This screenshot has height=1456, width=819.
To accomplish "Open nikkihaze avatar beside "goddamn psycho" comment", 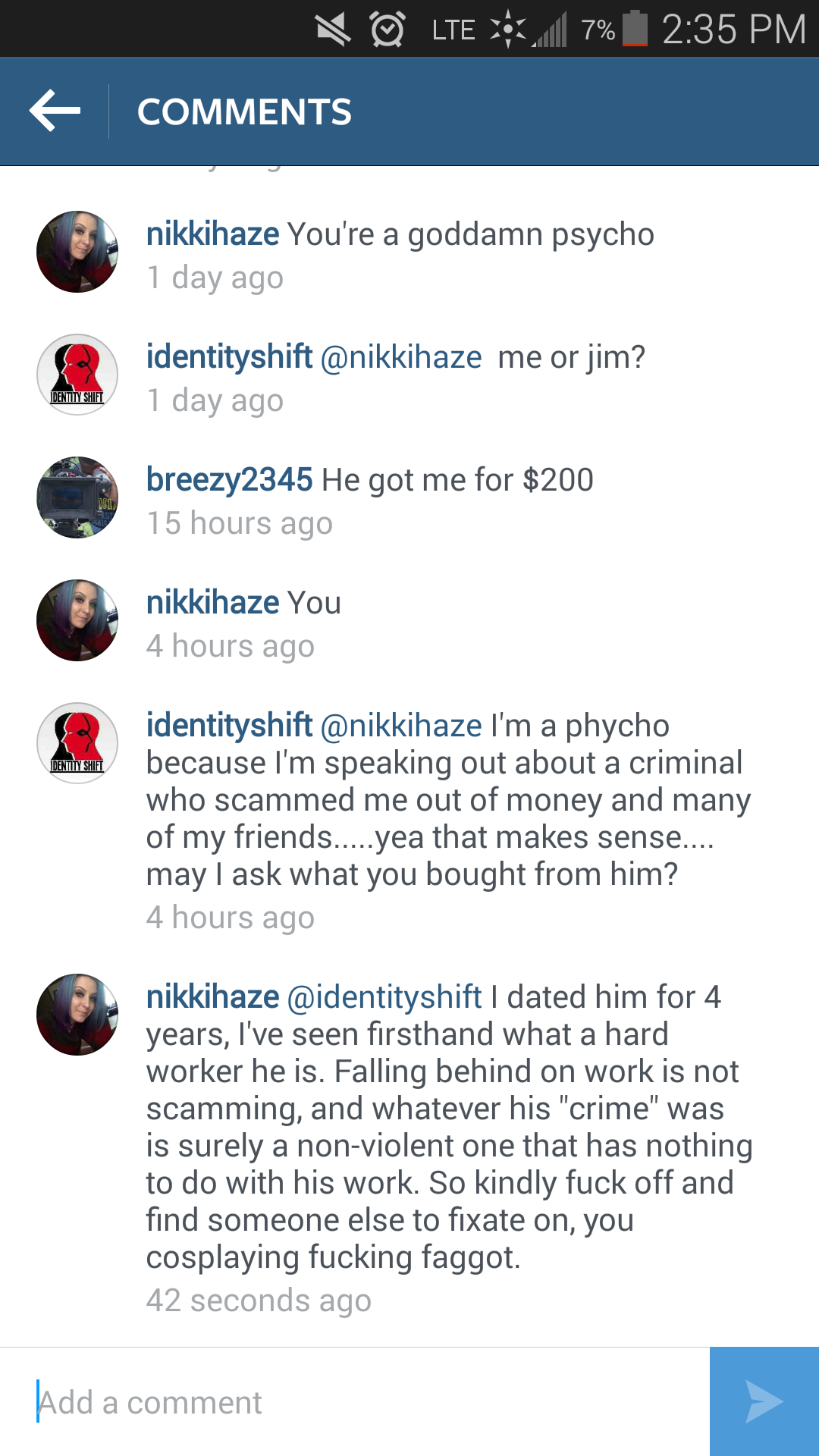I will [77, 252].
